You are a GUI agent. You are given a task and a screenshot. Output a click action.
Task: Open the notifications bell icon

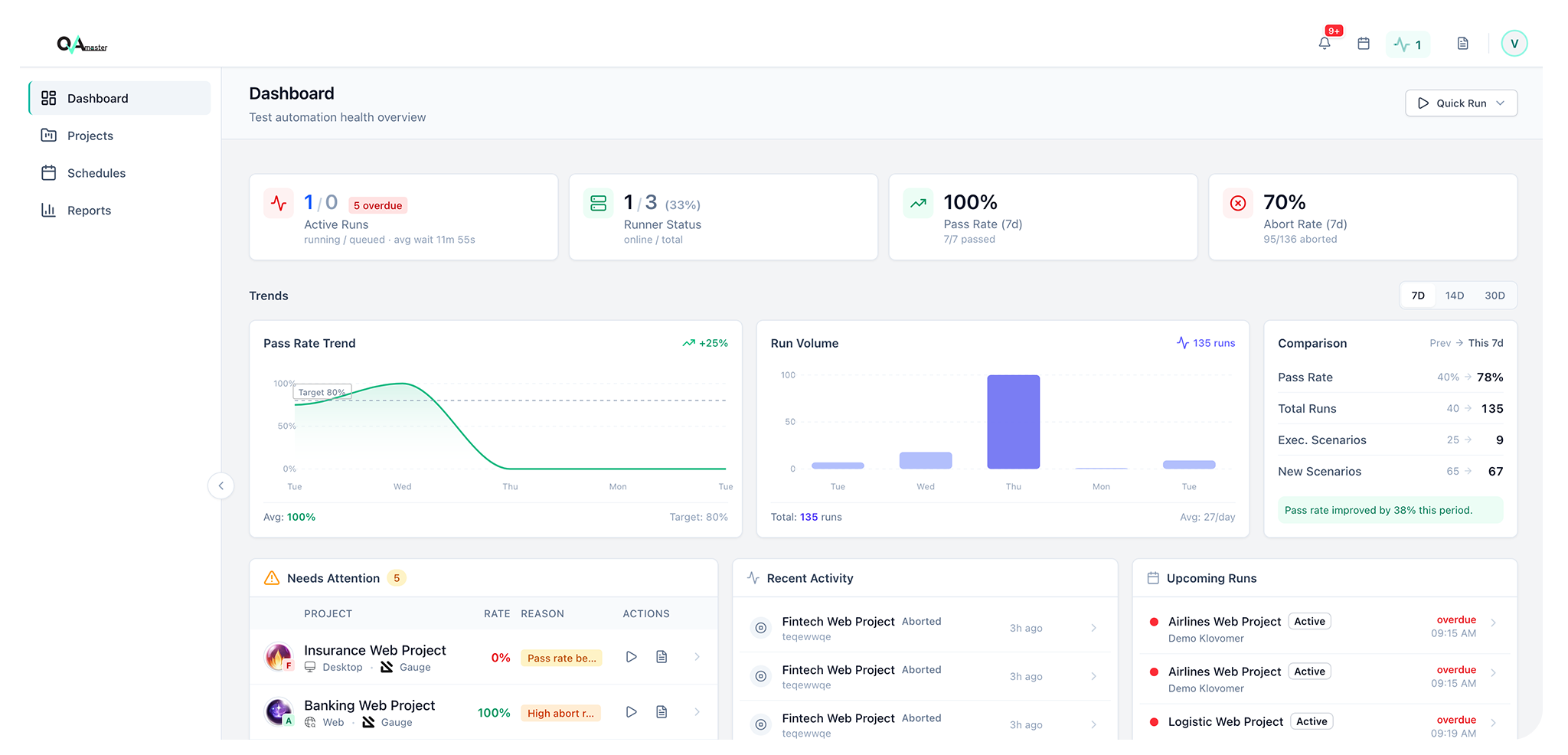coord(1324,44)
